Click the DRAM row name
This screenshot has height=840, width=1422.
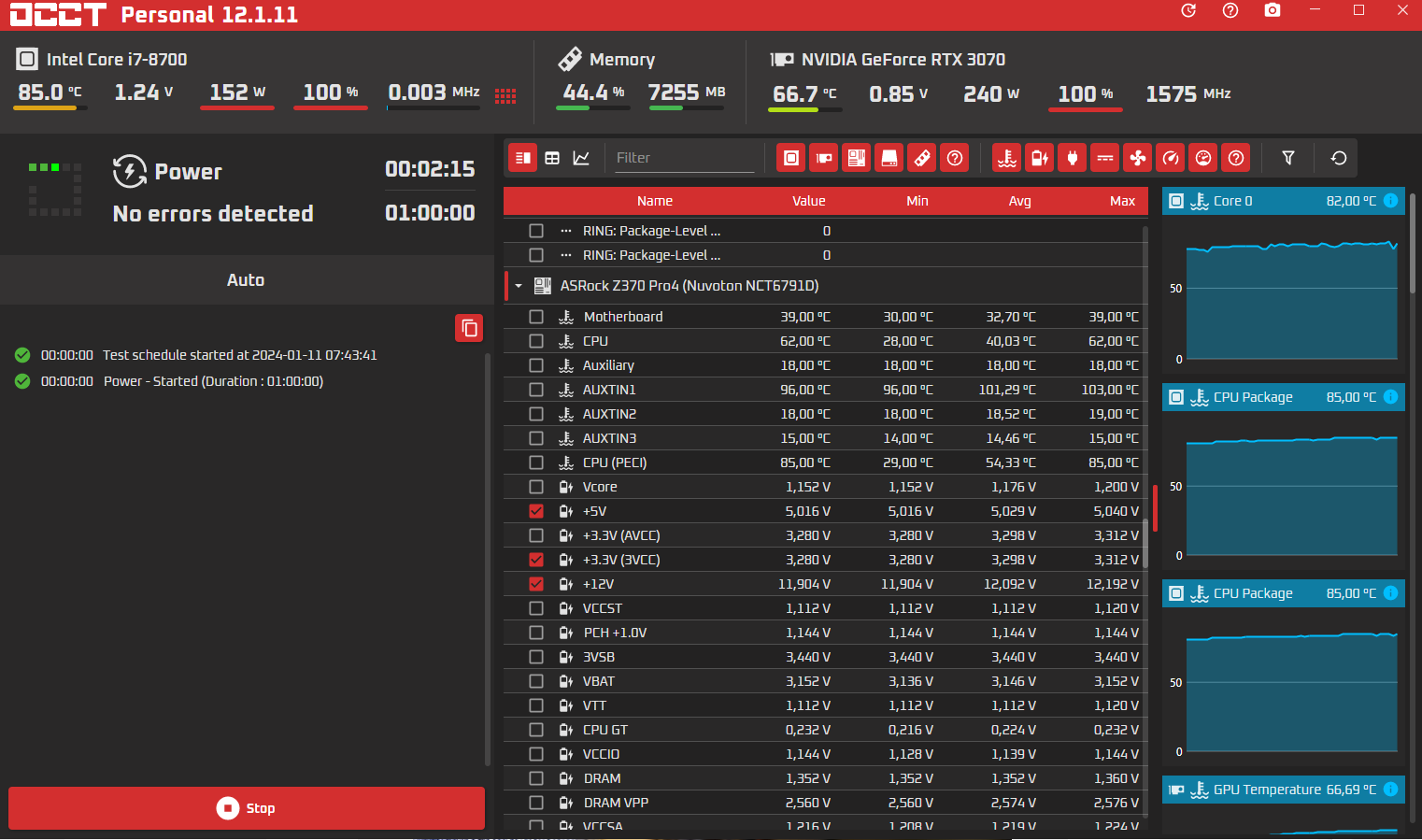602,778
